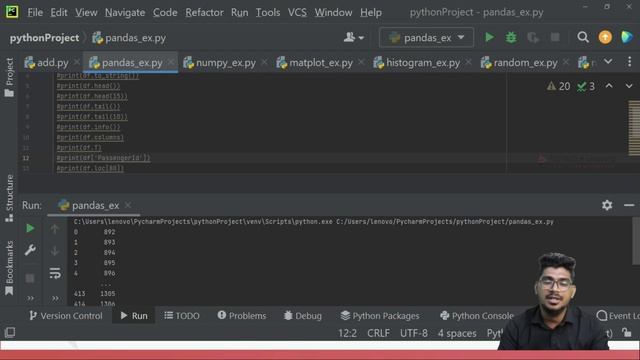Open the TODO tool window

[x=182, y=316]
